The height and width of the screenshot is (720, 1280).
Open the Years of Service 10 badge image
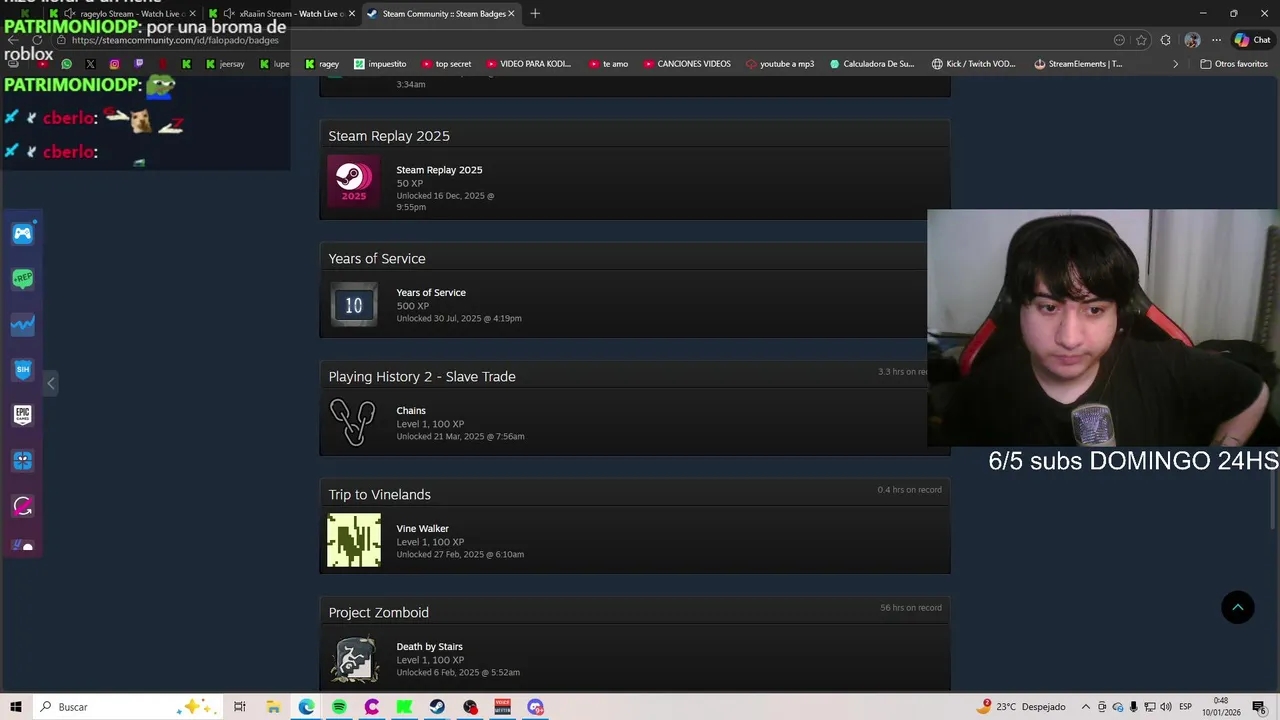(x=354, y=305)
